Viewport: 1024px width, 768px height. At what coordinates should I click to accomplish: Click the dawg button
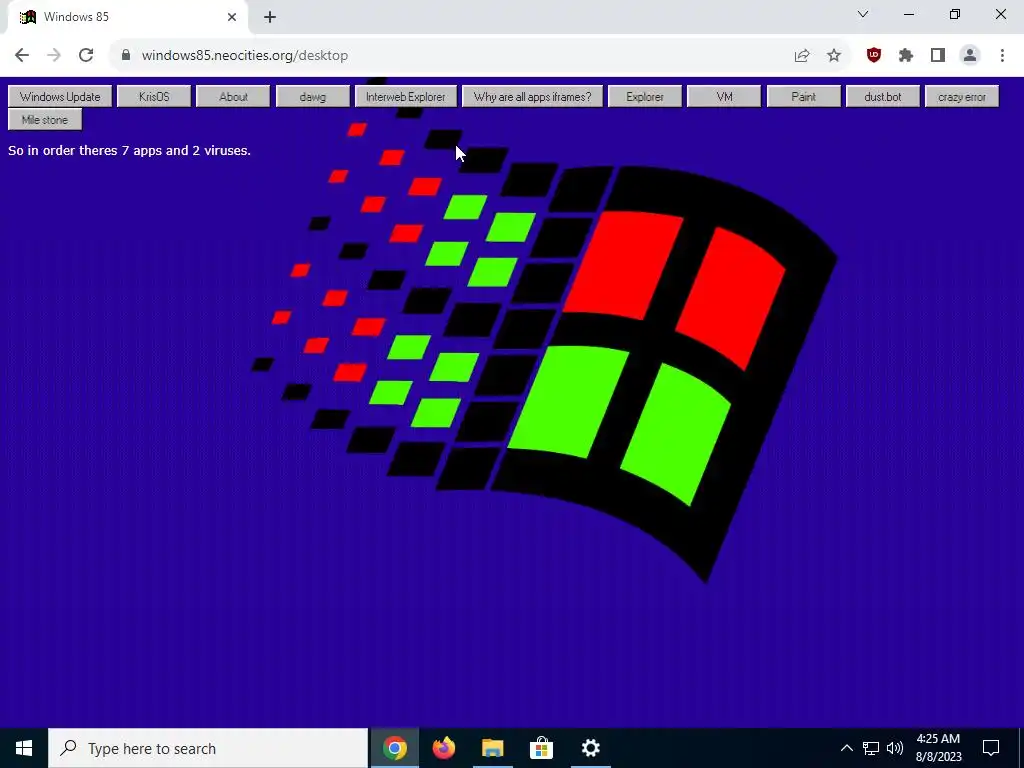pos(313,97)
